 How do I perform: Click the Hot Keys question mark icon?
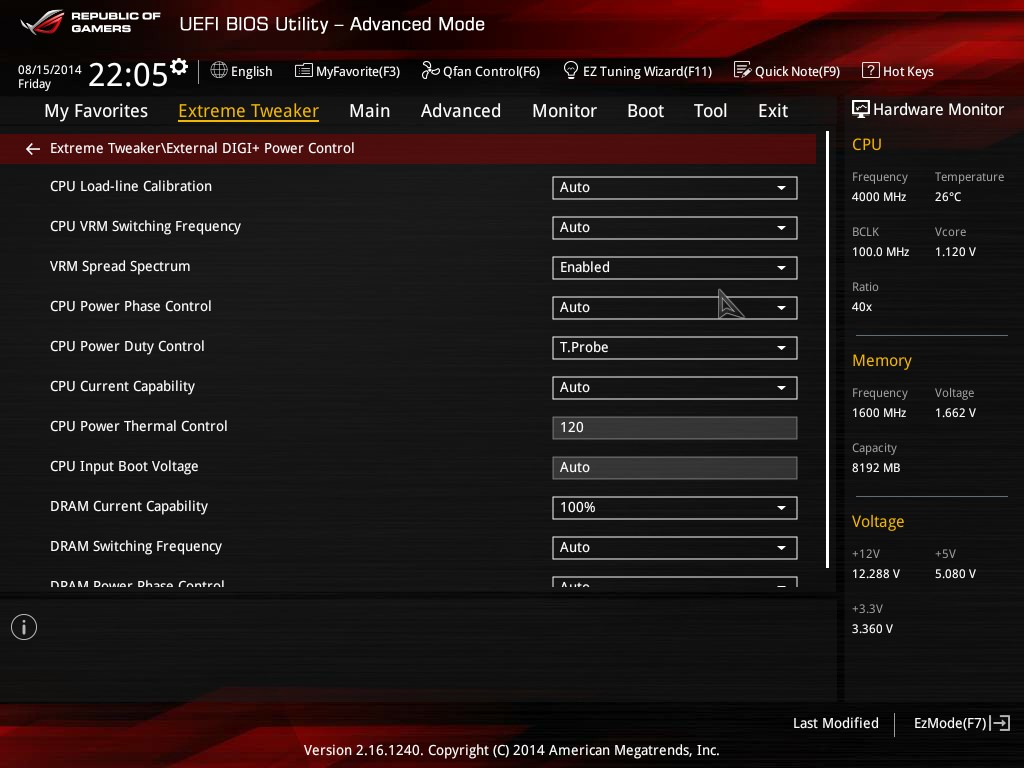(870, 70)
